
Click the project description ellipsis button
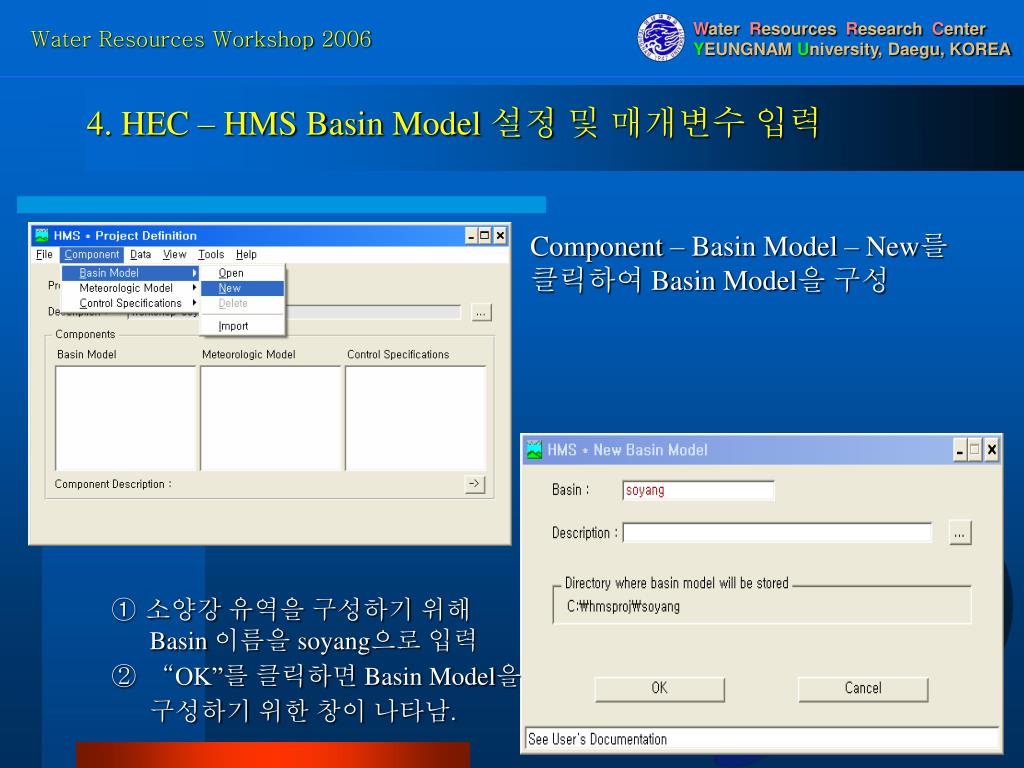coord(481,313)
